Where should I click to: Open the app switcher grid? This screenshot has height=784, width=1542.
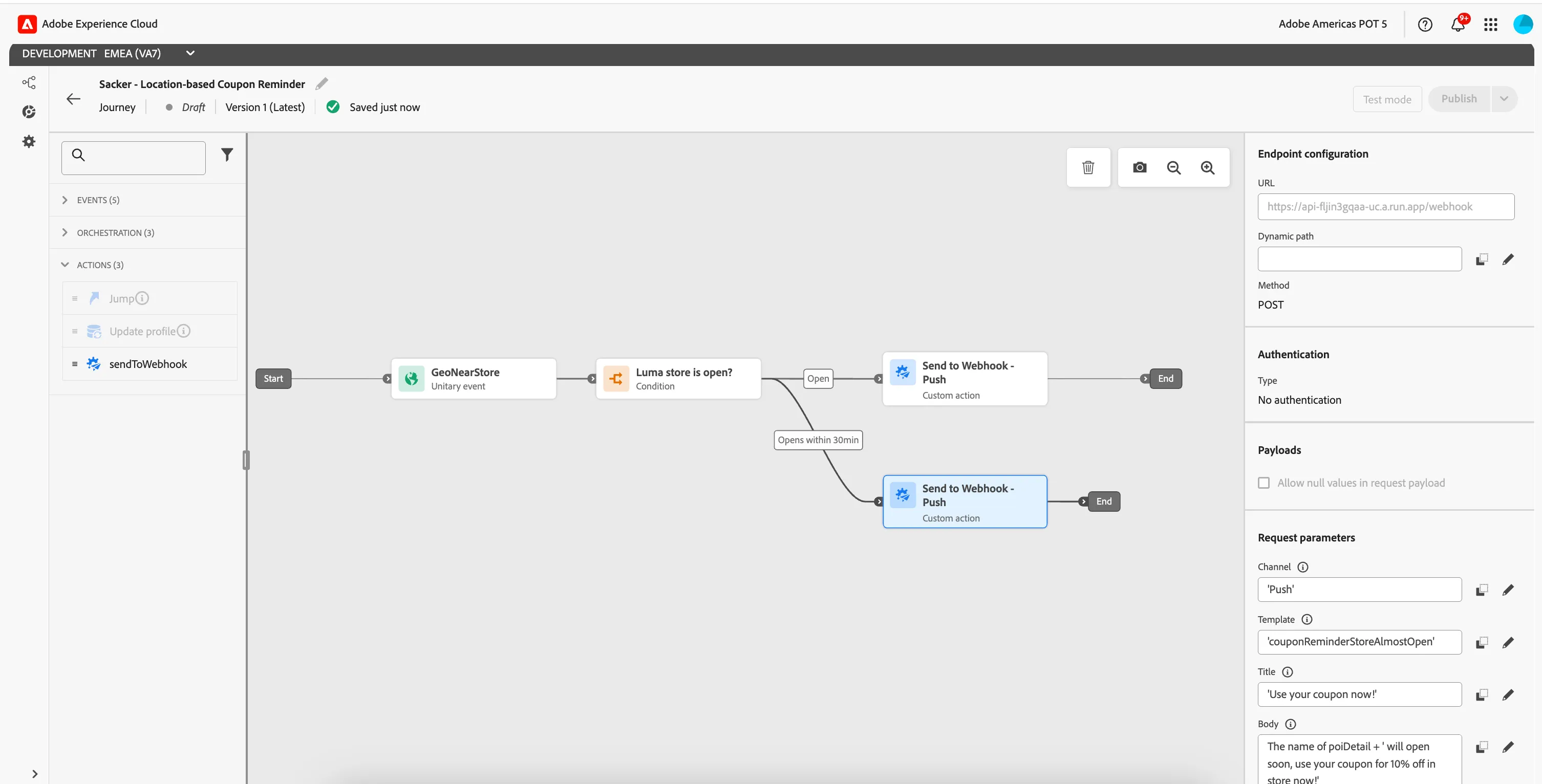click(x=1490, y=24)
